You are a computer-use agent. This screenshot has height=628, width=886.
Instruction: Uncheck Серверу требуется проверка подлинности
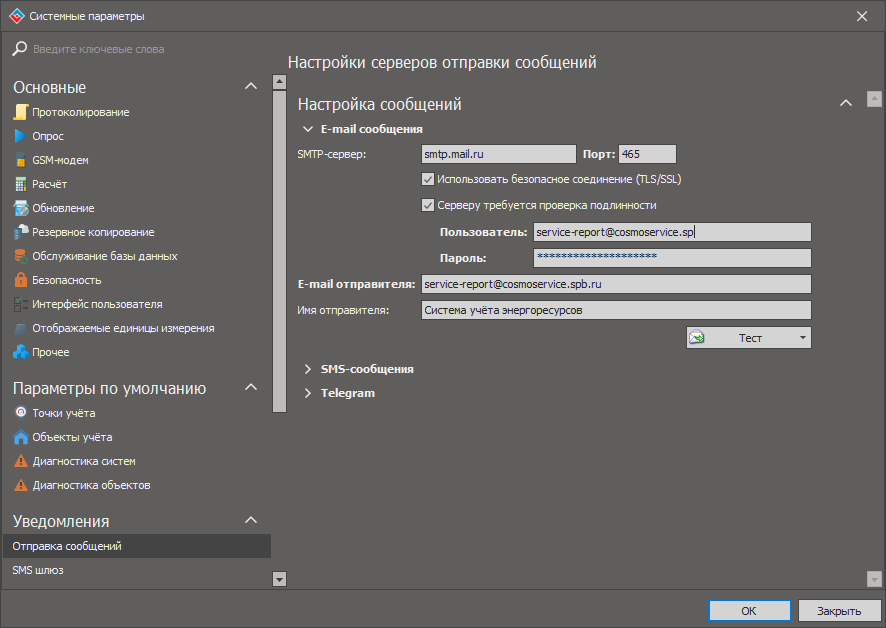click(x=428, y=205)
